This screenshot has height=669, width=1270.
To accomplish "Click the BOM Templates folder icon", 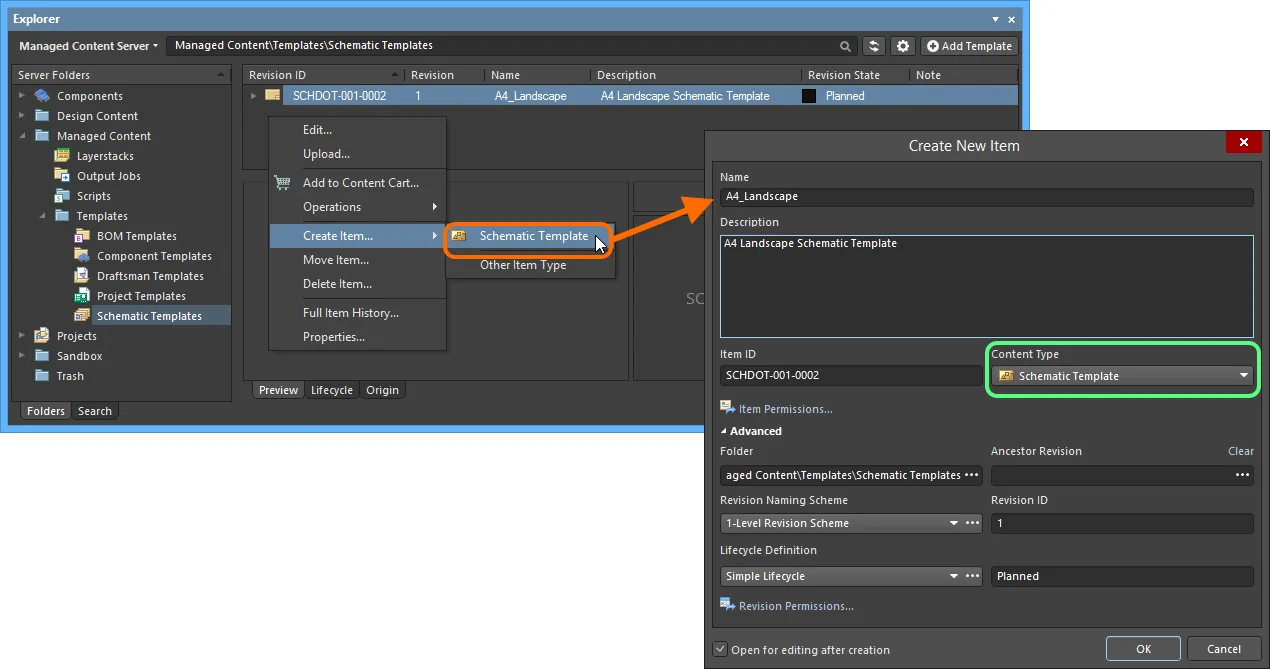I will 82,236.
